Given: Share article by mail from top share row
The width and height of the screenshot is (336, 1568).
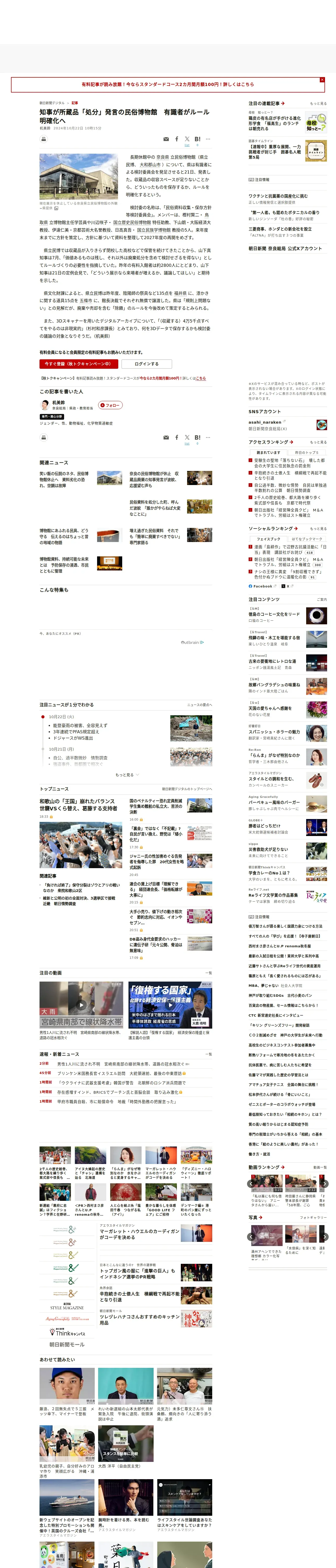Looking at the screenshot, I should coord(166,139).
